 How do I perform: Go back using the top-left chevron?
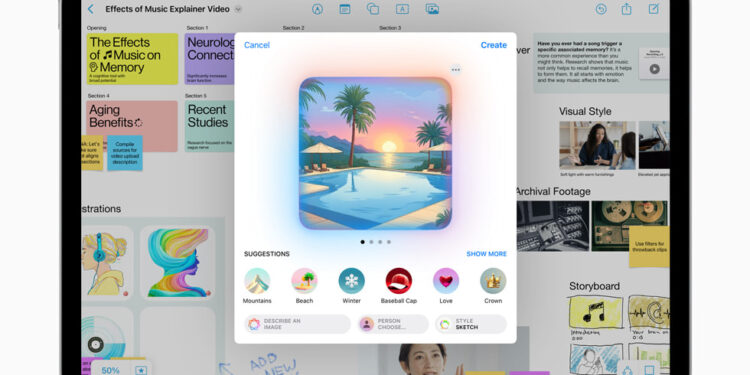pyautogui.click(x=91, y=9)
